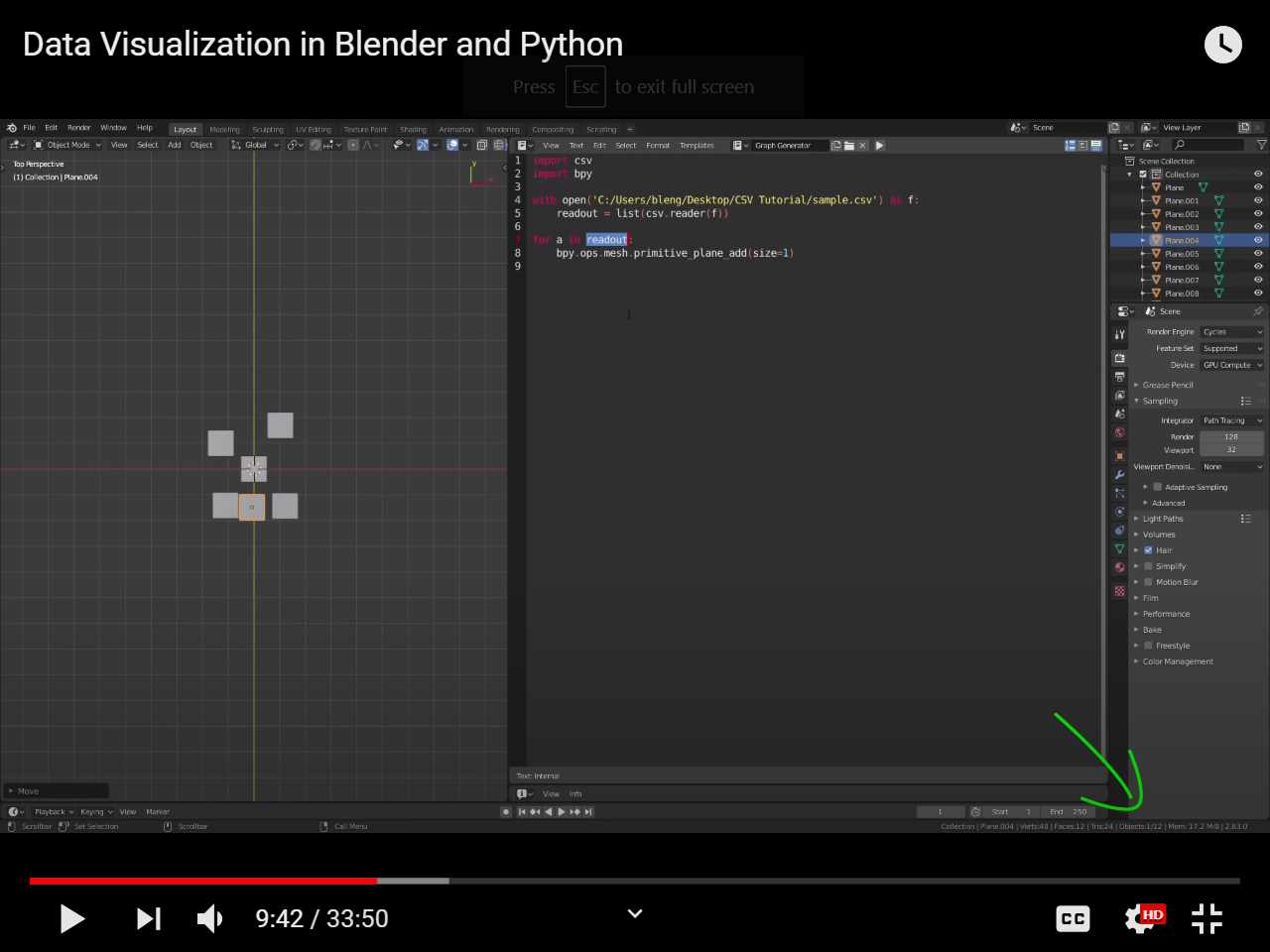Click the Render samples value 128
Screen dimensions: 1270x952
pos(1231,436)
